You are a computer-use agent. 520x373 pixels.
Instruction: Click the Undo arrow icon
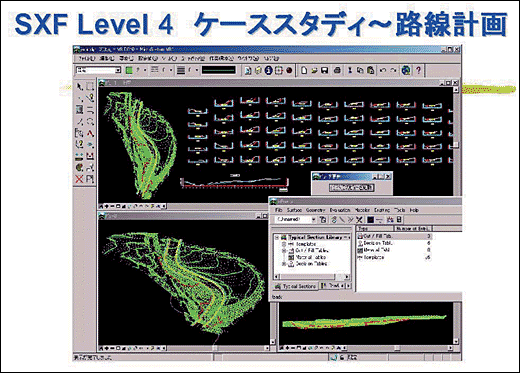tap(383, 70)
